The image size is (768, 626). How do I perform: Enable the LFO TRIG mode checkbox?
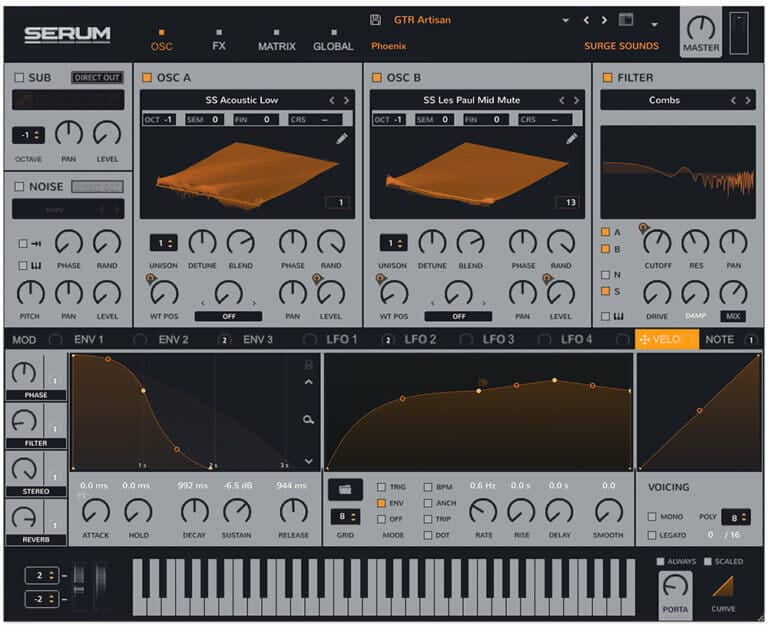pos(381,488)
